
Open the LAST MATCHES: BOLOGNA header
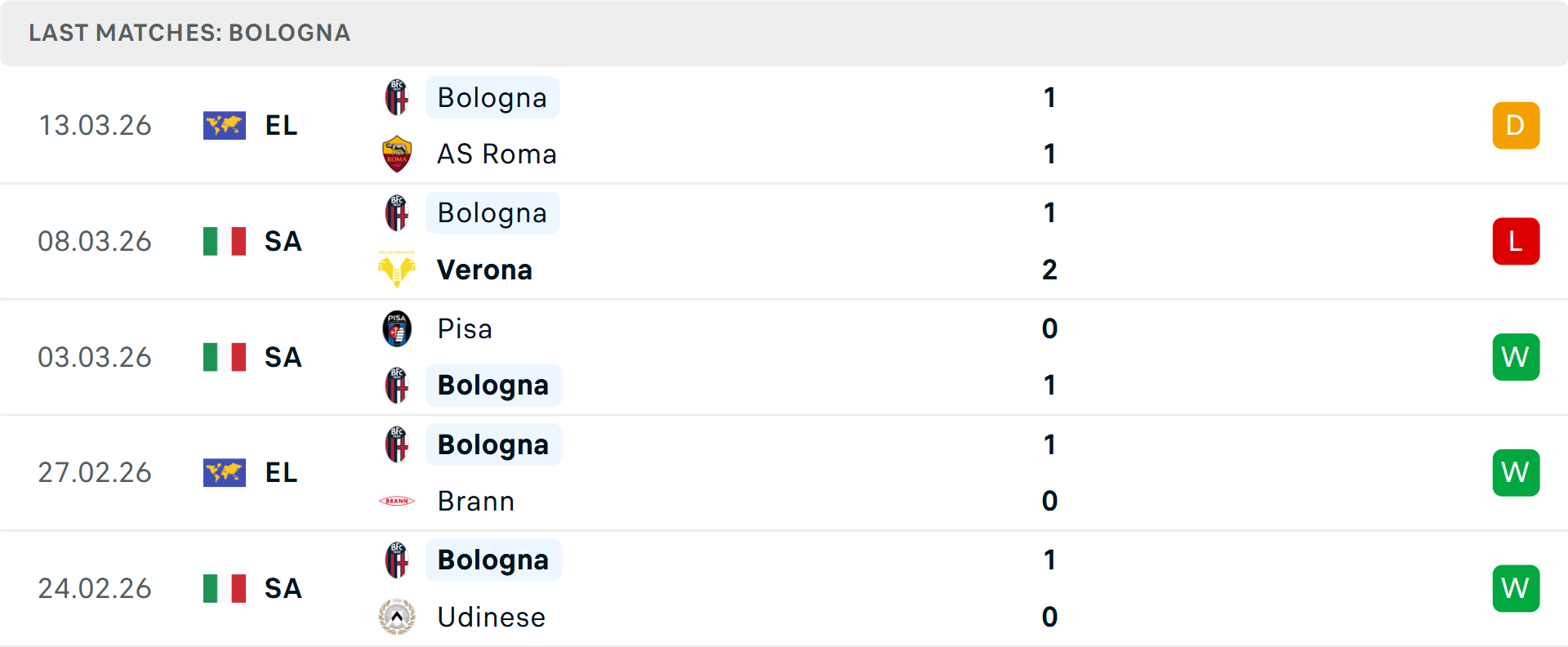(189, 33)
